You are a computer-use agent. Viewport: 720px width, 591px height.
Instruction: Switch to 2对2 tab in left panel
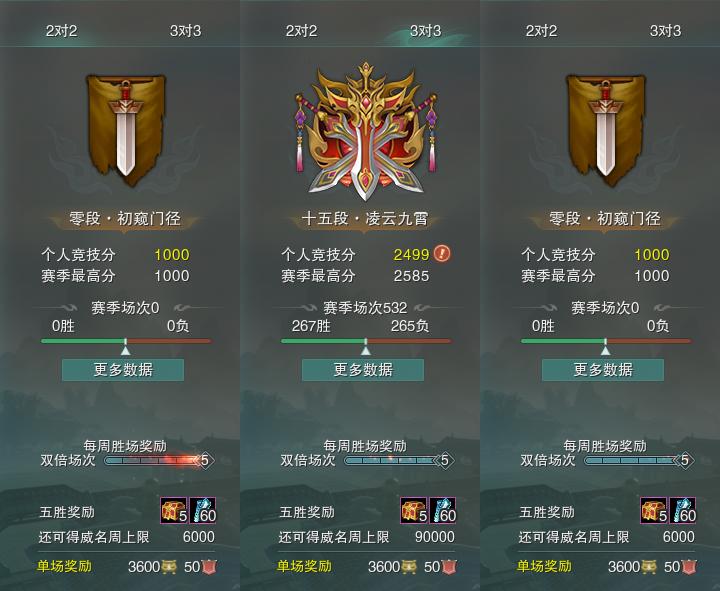click(x=61, y=31)
